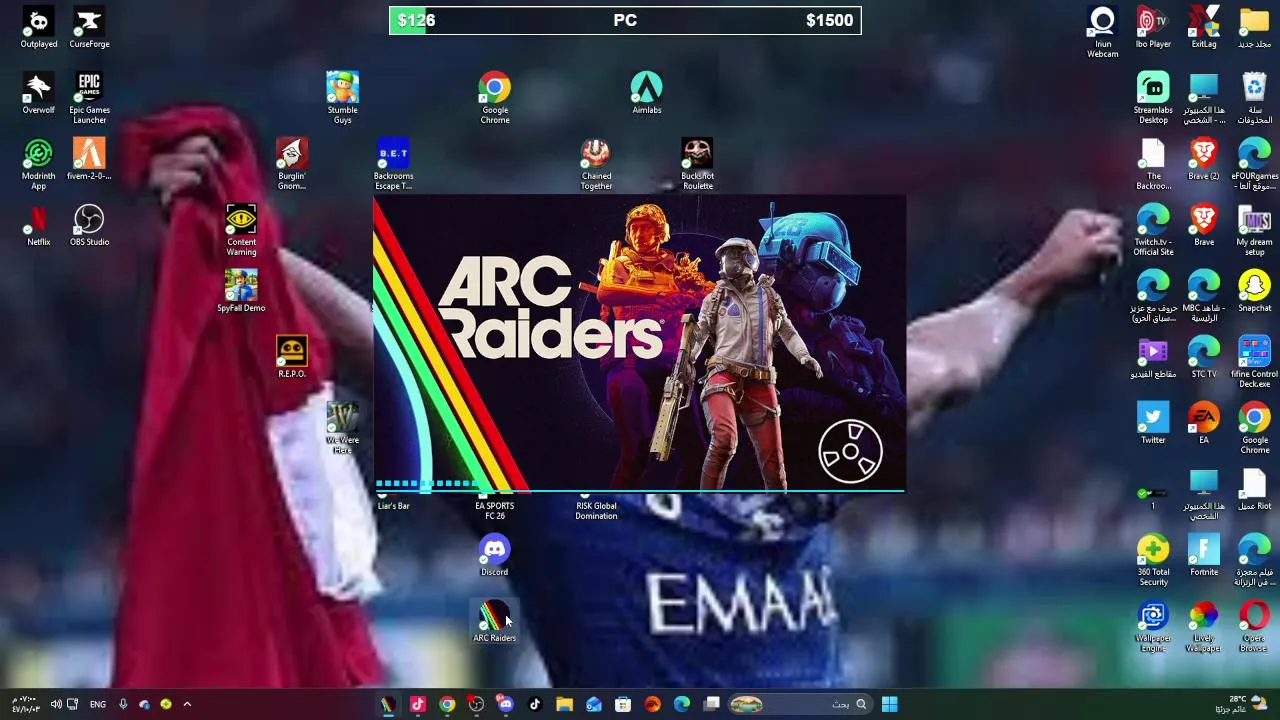Open the Outplayed desktop shortcut
Viewport: 1280px width, 720px height.
click(38, 28)
